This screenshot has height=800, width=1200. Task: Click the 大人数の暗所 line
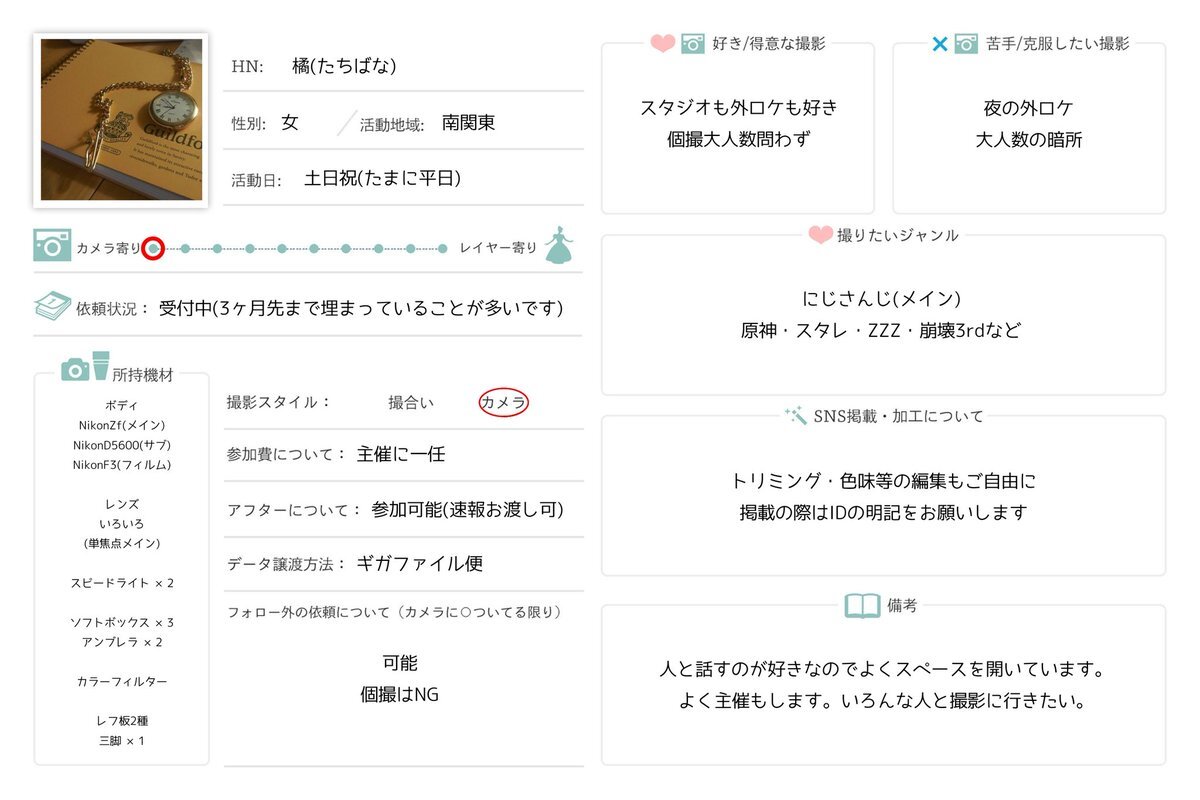coord(1029,139)
